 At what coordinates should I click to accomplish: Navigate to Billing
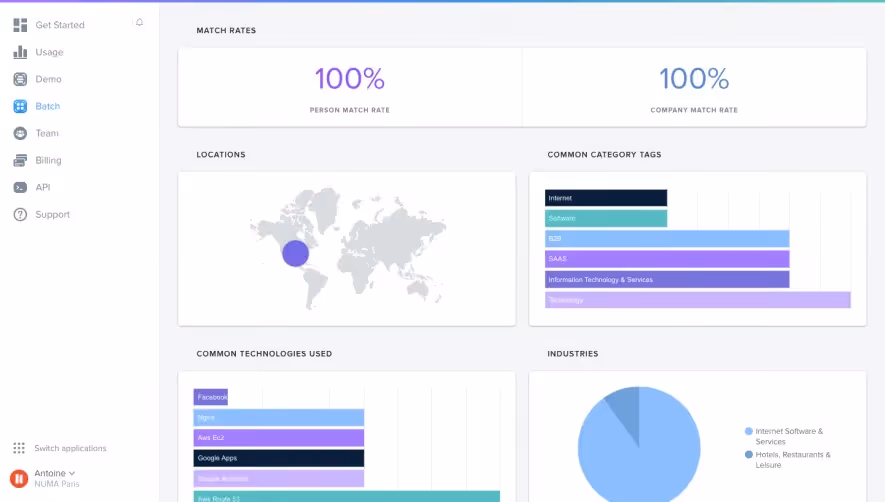48,160
